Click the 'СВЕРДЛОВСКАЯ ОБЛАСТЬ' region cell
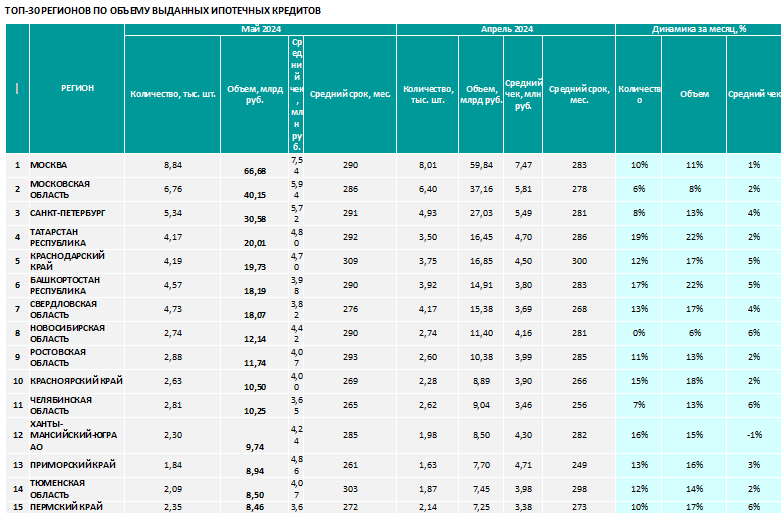 [x=77, y=309]
